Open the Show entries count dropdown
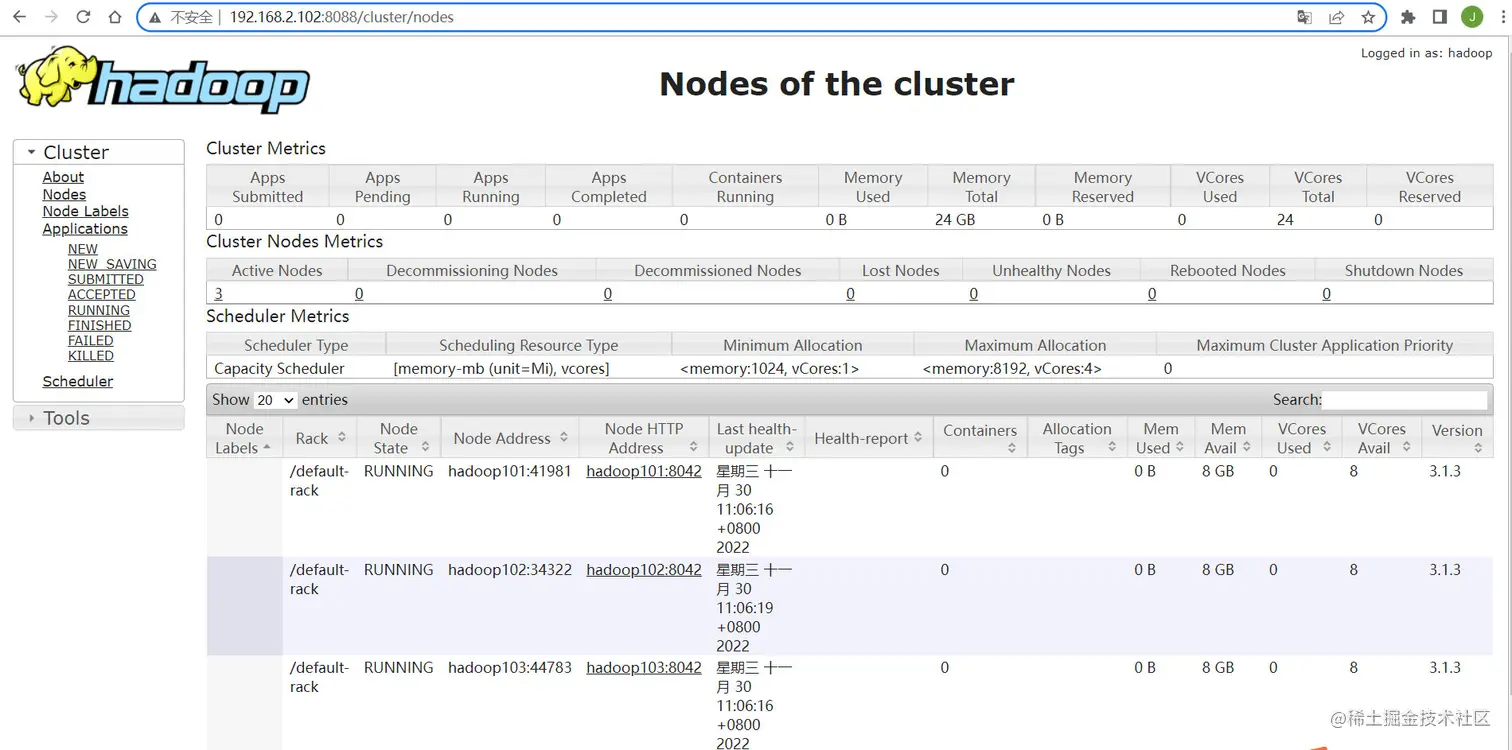This screenshot has width=1512, height=750. 276,400
